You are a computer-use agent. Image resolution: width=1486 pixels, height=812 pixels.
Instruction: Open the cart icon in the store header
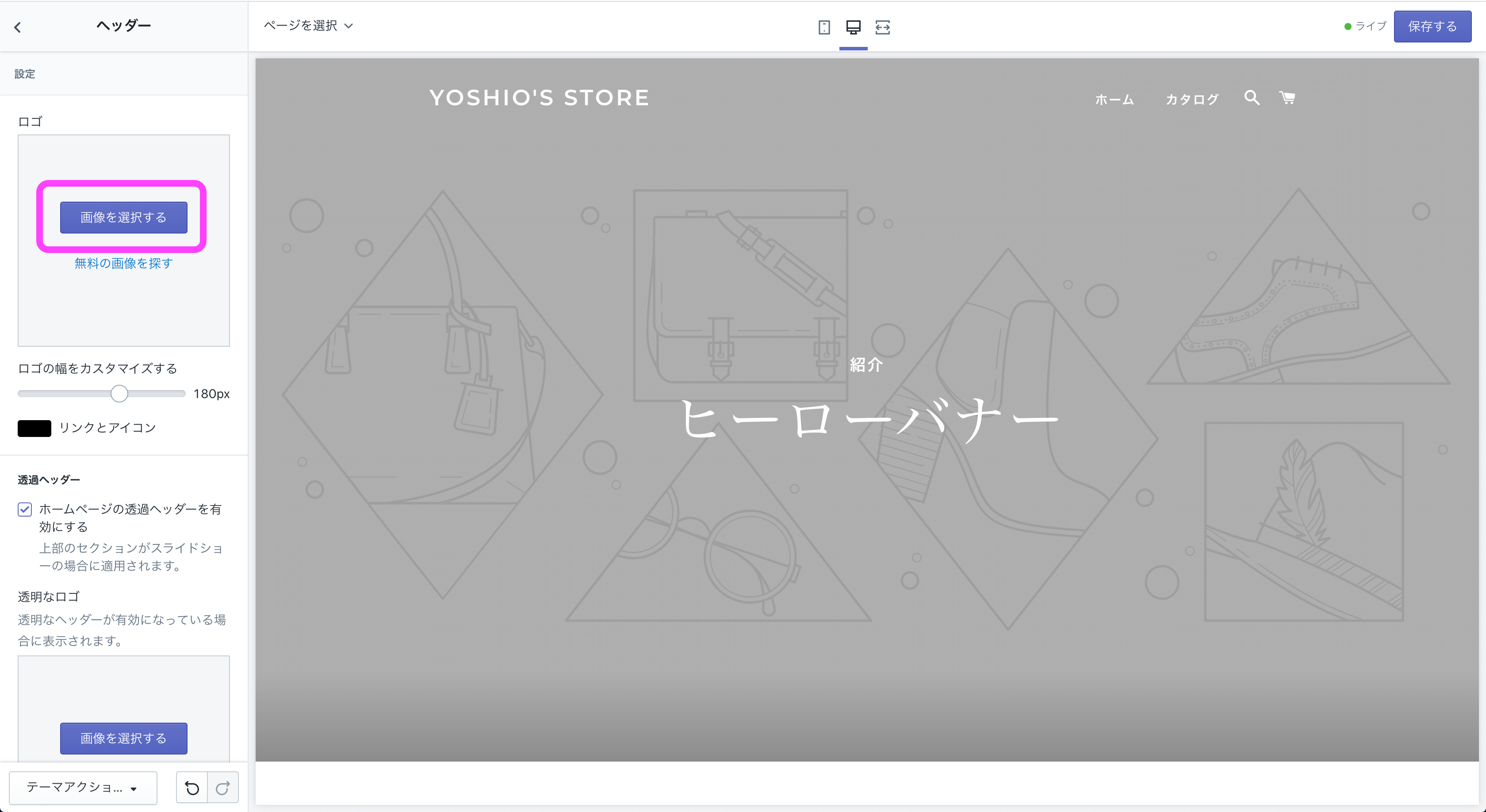click(1287, 98)
